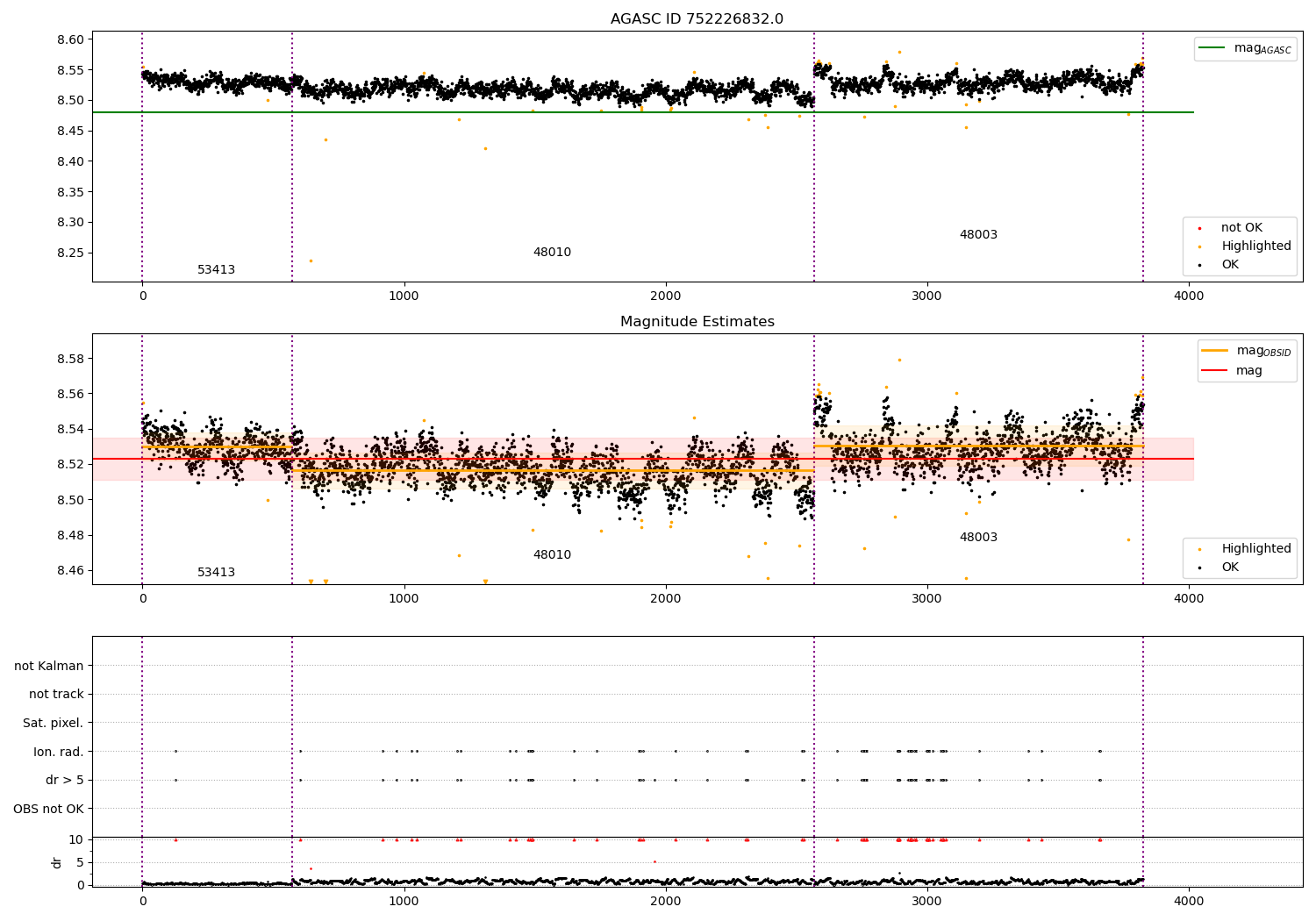
Task: Click 'Highlighted' legend entry in the top plot
Action: pos(1256,246)
